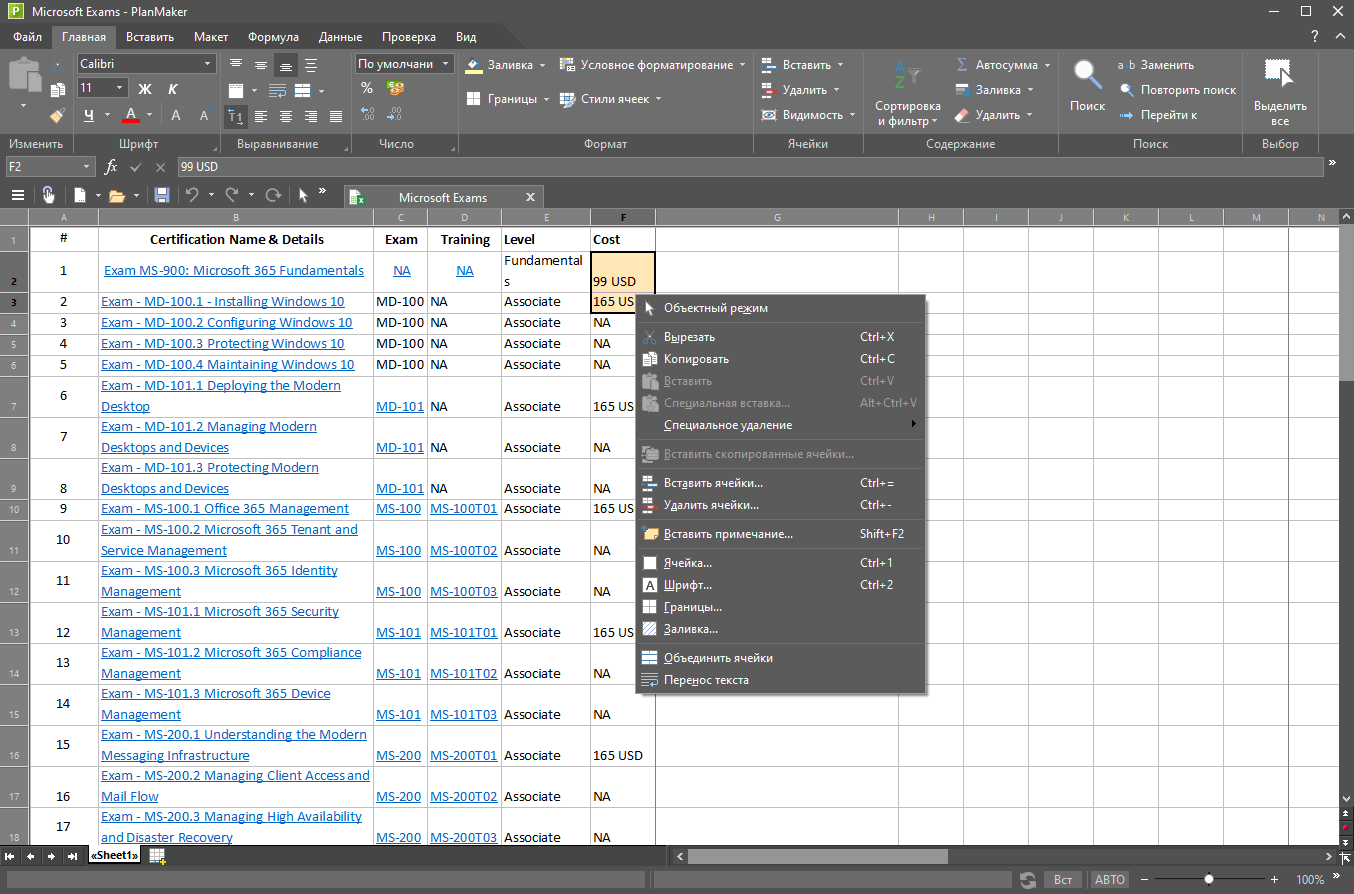This screenshot has width=1354, height=894.
Task: Toggle italic (К) formatting
Action: click(x=173, y=89)
